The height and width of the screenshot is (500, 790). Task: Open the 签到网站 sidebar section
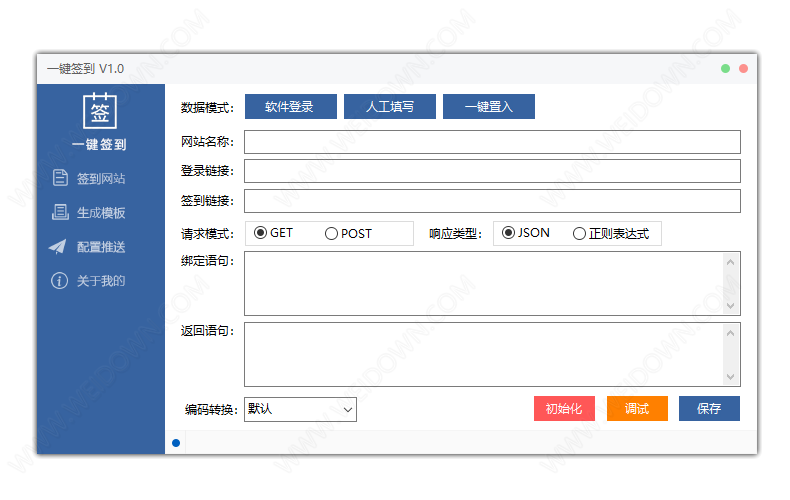[101, 178]
